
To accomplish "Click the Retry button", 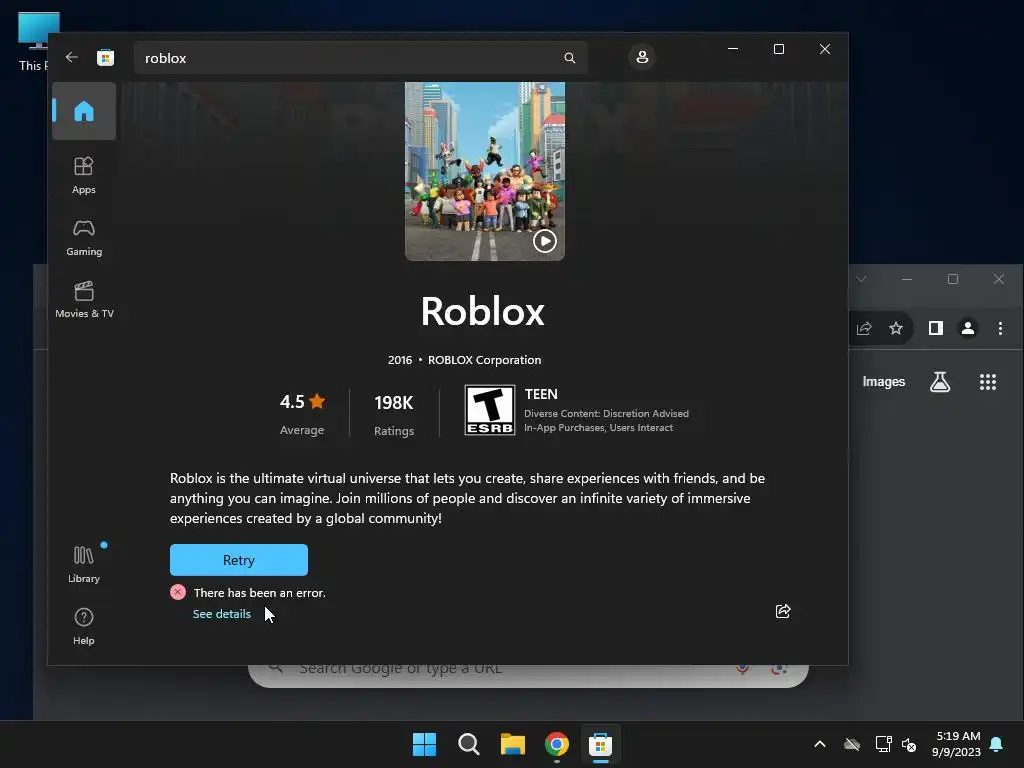I will click(x=238, y=560).
